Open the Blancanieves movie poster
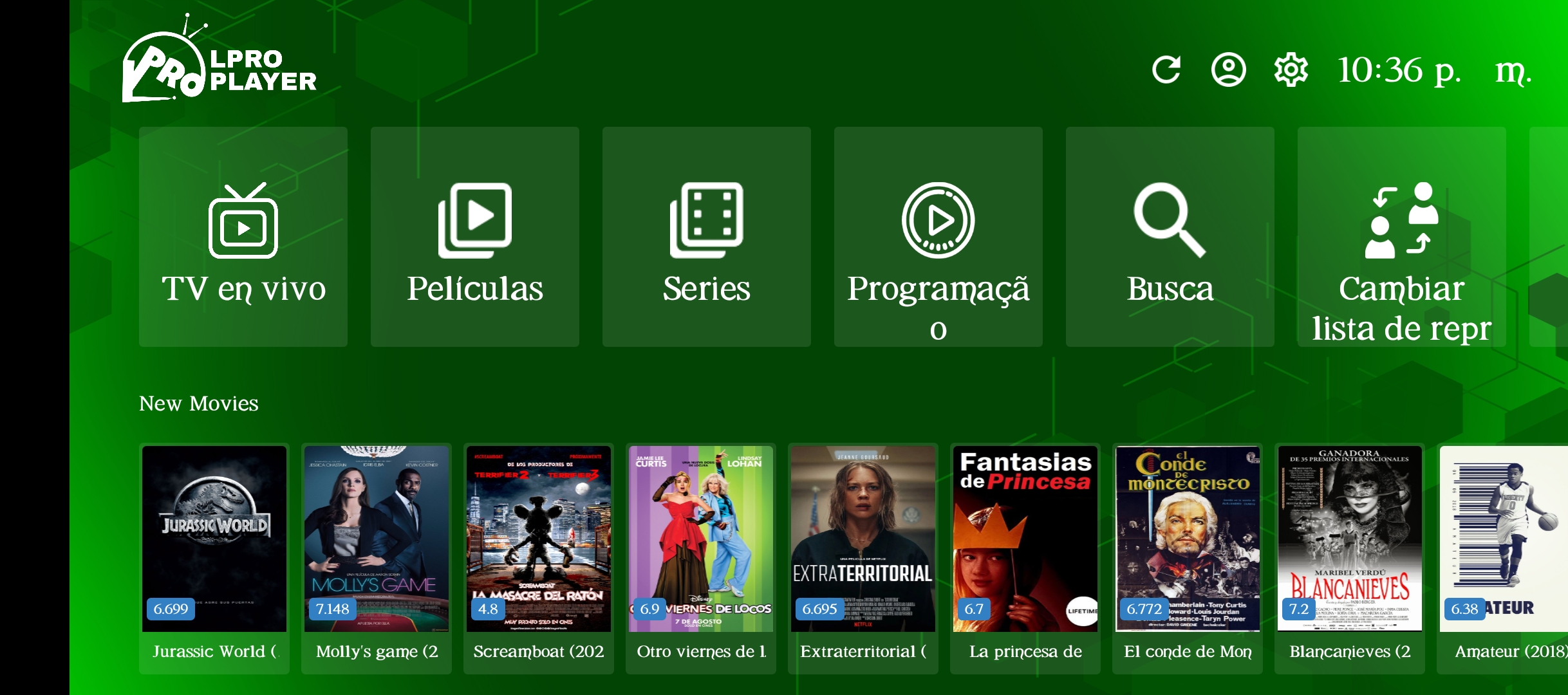This screenshot has height=695, width=1568. pyautogui.click(x=1350, y=559)
